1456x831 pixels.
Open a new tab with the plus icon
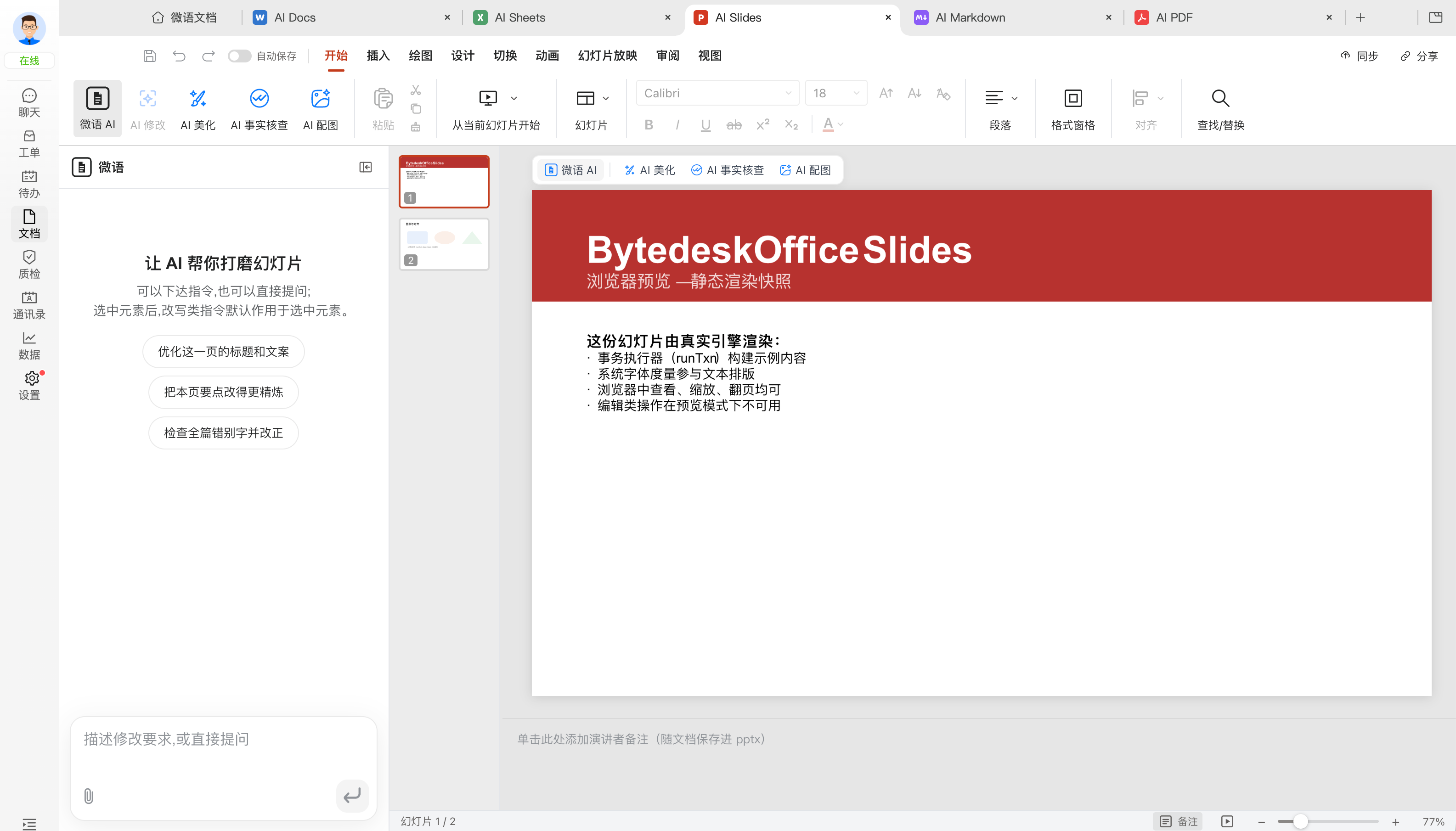tap(1360, 18)
